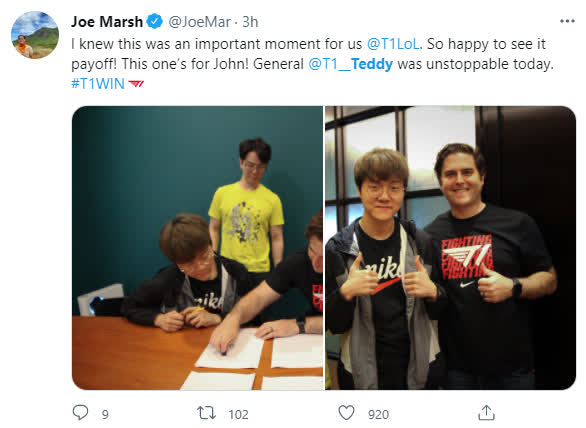Open the @JoeMar handle link
Image resolution: width=586 pixels, height=428 pixels.
coord(199,22)
